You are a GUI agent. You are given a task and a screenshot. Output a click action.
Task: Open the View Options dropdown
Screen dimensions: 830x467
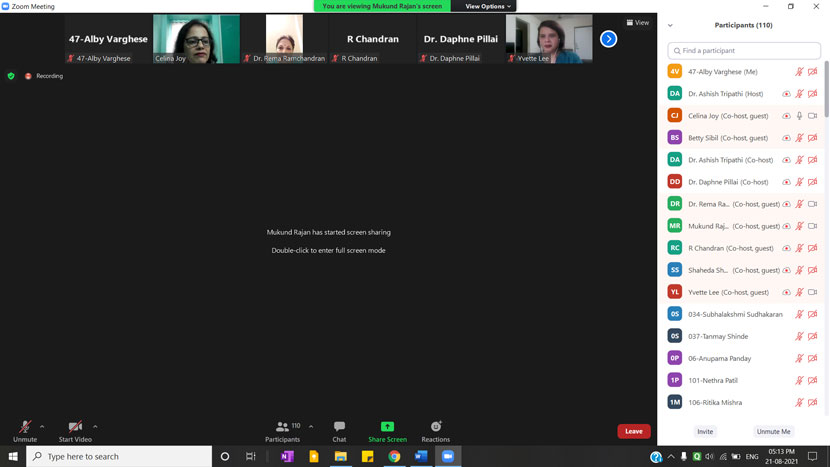(x=488, y=6)
